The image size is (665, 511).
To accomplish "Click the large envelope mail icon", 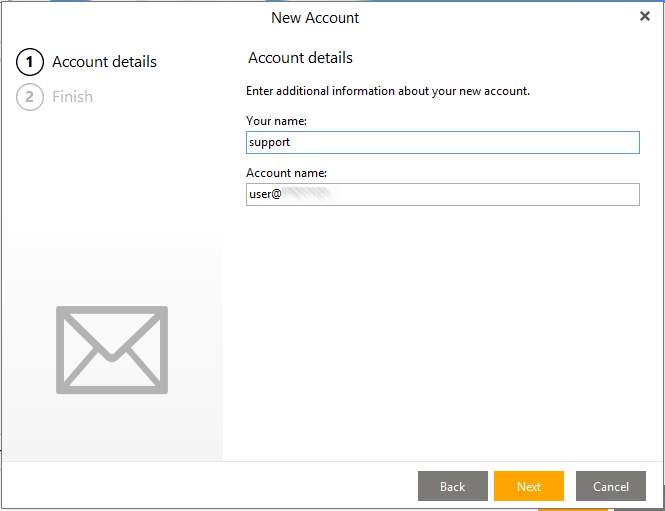I will 112,349.
